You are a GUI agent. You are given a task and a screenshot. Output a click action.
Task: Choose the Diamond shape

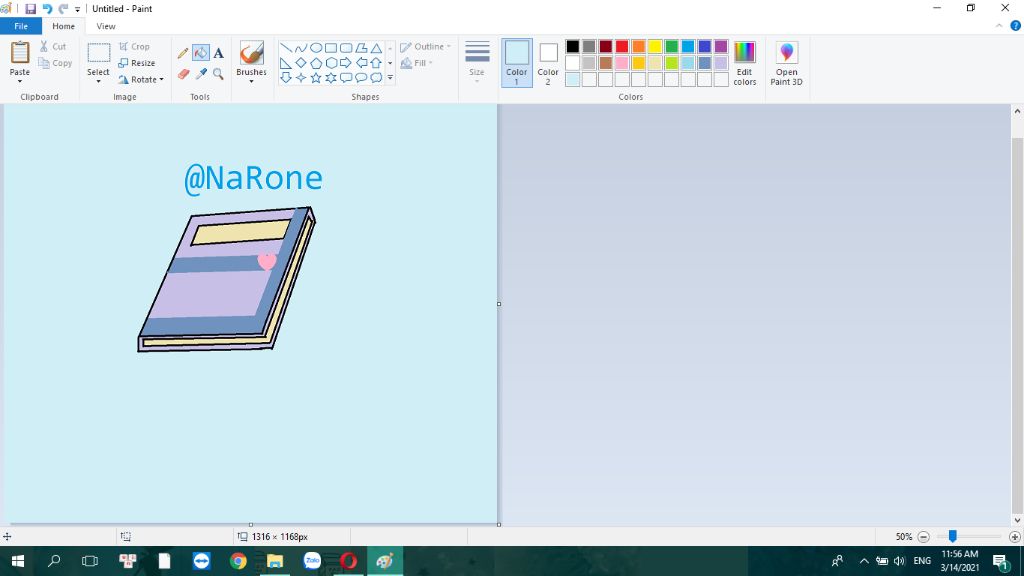(301, 63)
